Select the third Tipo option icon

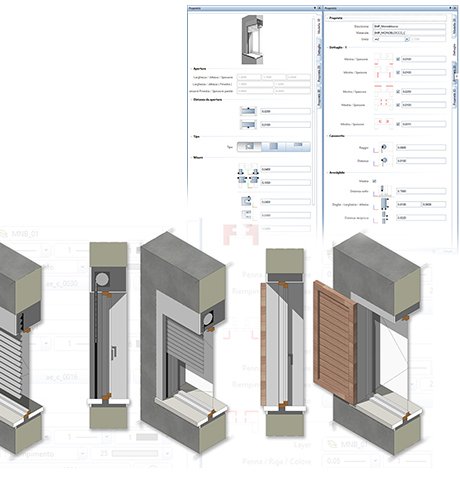point(298,146)
